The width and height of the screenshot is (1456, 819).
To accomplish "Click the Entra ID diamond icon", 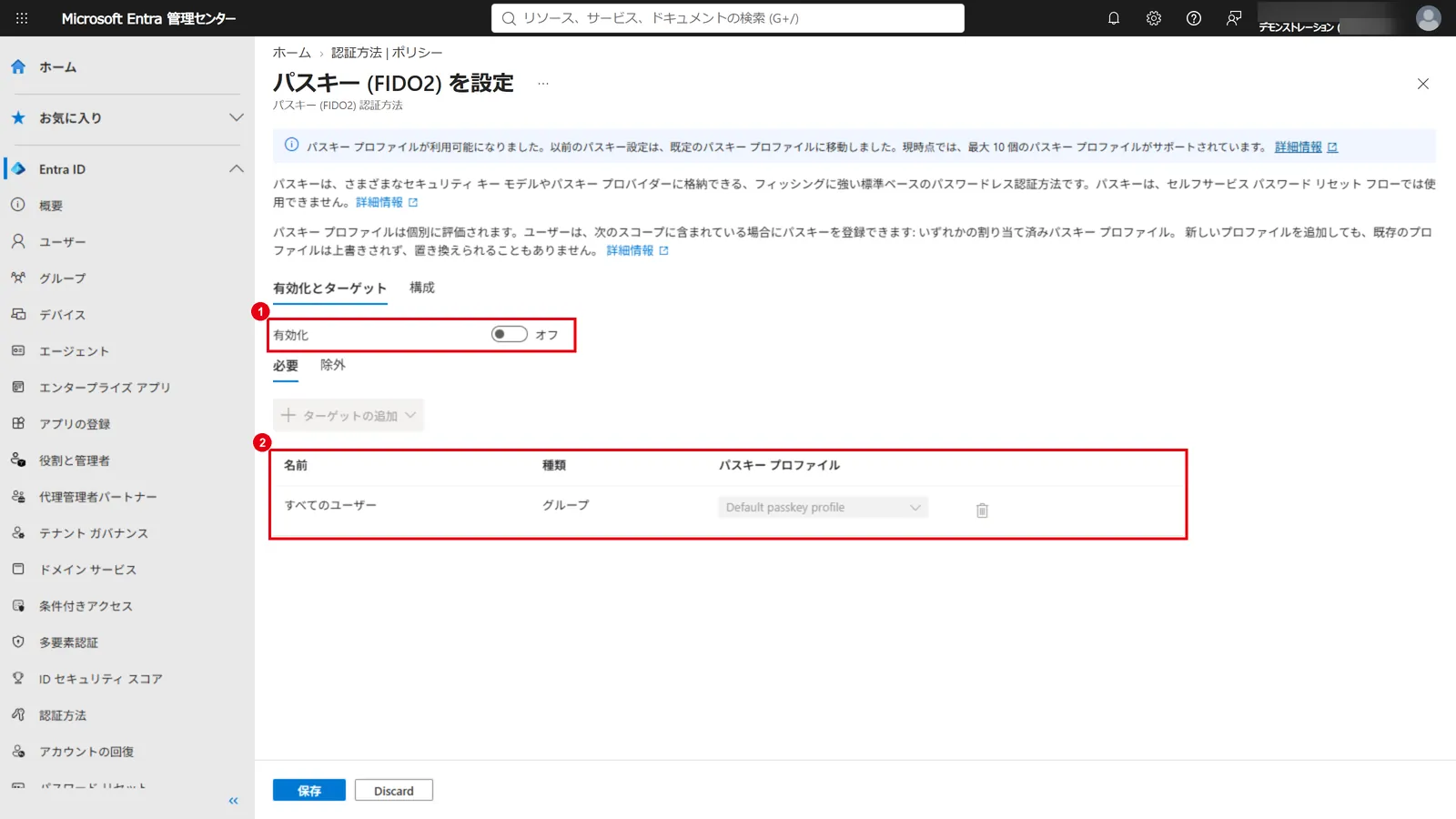I will point(18,168).
